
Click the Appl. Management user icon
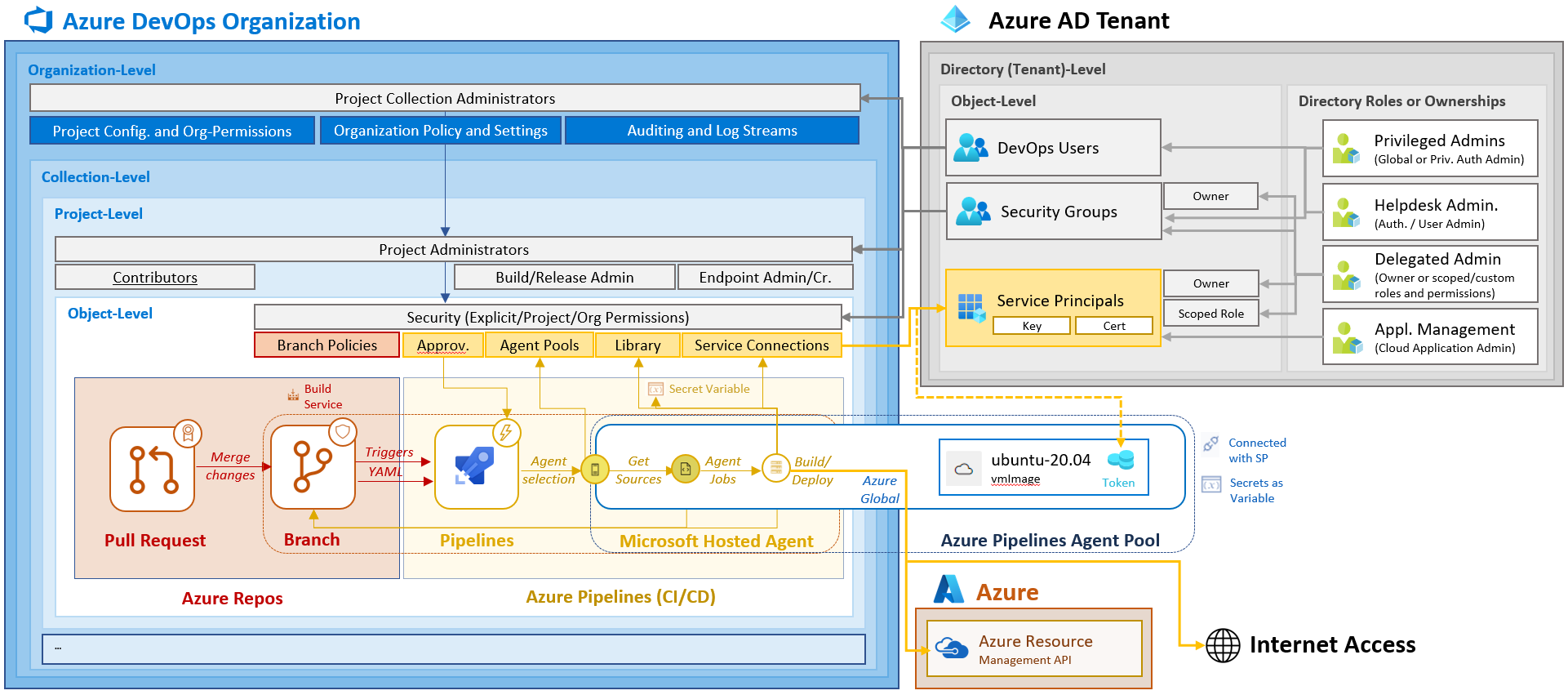click(1346, 338)
